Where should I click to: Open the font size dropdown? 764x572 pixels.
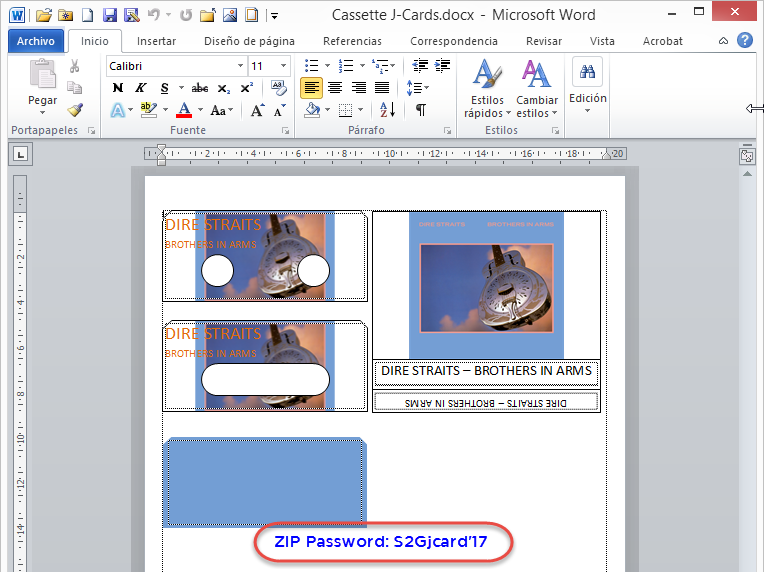(x=284, y=66)
